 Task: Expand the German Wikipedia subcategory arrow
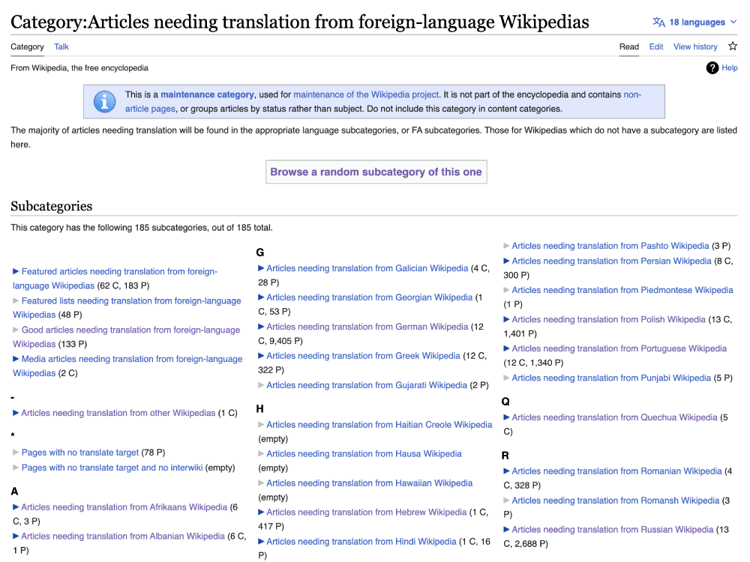click(x=261, y=327)
